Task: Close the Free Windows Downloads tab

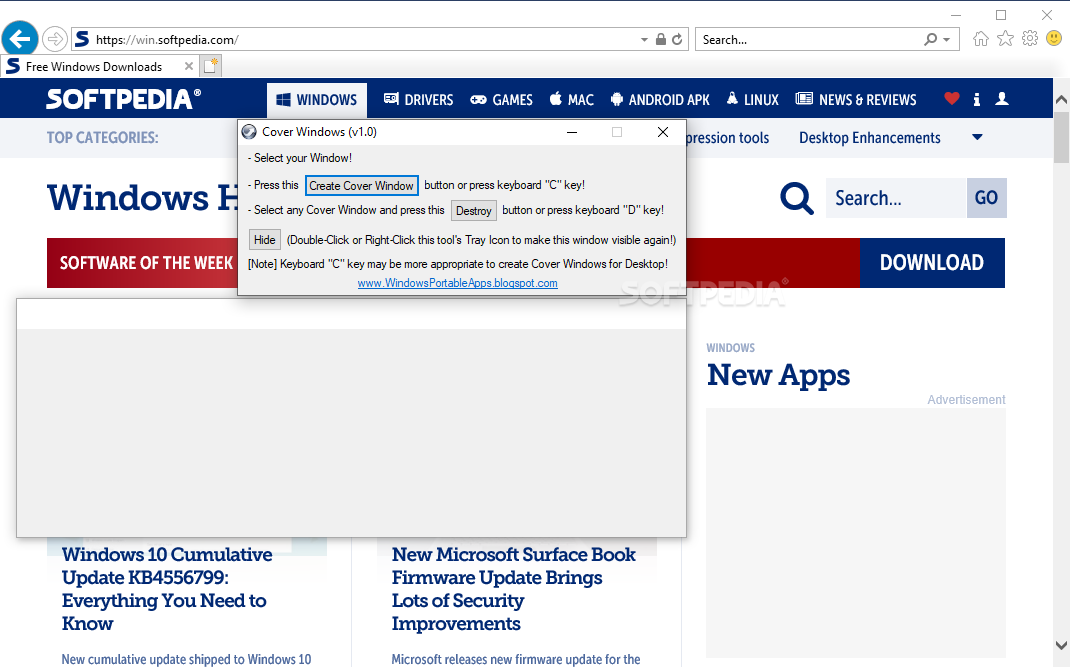Action: (189, 66)
